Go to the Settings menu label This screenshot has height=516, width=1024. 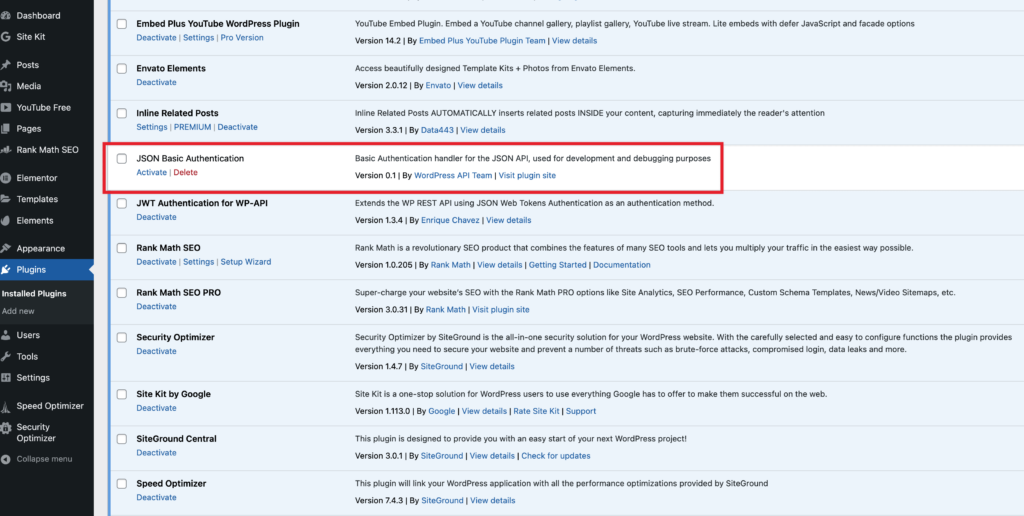point(33,378)
